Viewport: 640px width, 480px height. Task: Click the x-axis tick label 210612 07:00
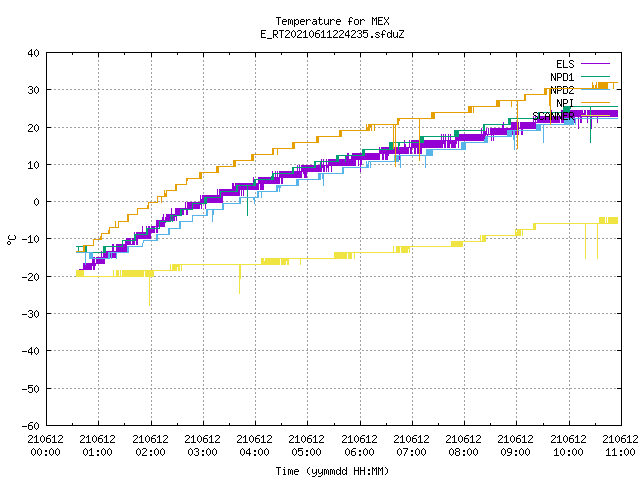[x=411, y=446]
